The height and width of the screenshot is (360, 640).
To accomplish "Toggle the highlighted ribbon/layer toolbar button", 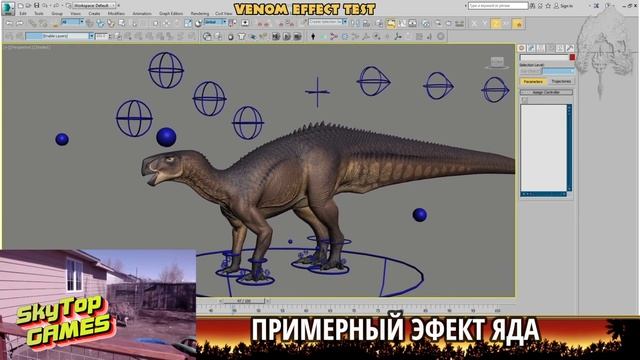I will 391,24.
